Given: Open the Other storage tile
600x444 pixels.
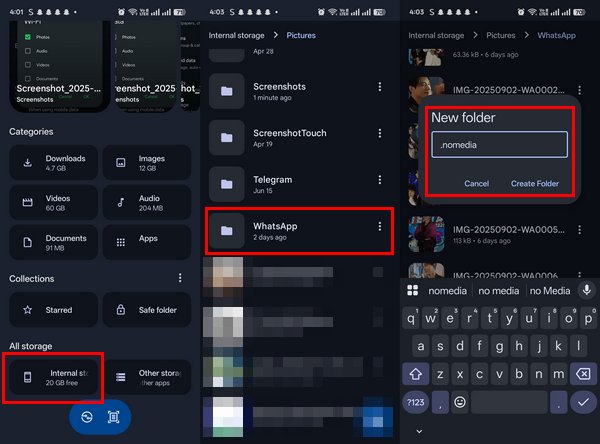Looking at the screenshot, I should 146,377.
